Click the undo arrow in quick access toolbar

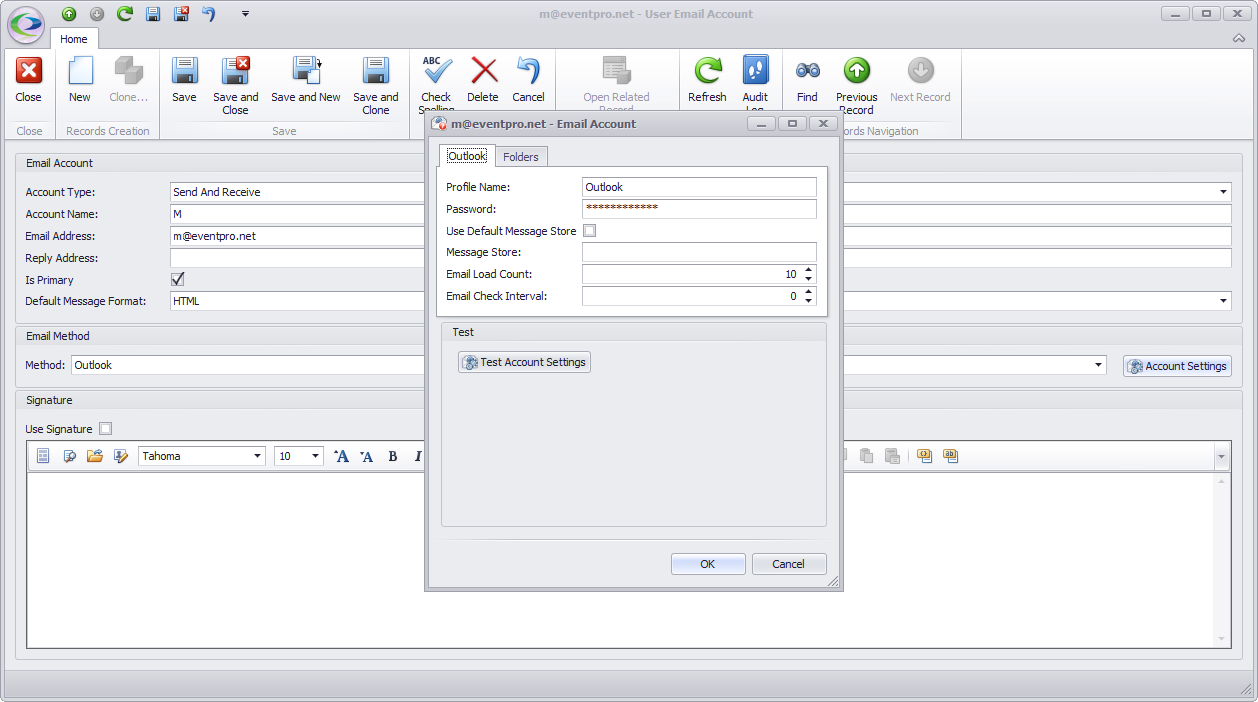[209, 14]
